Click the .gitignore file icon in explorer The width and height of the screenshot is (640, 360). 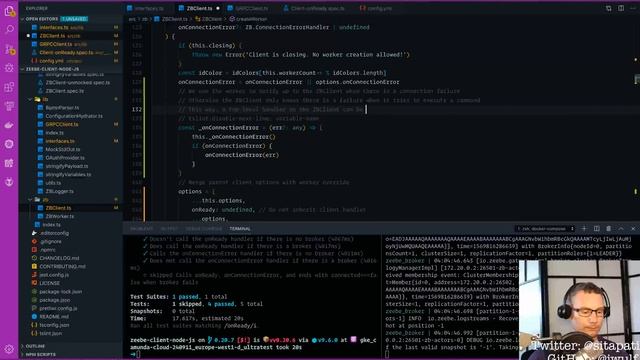point(34,242)
